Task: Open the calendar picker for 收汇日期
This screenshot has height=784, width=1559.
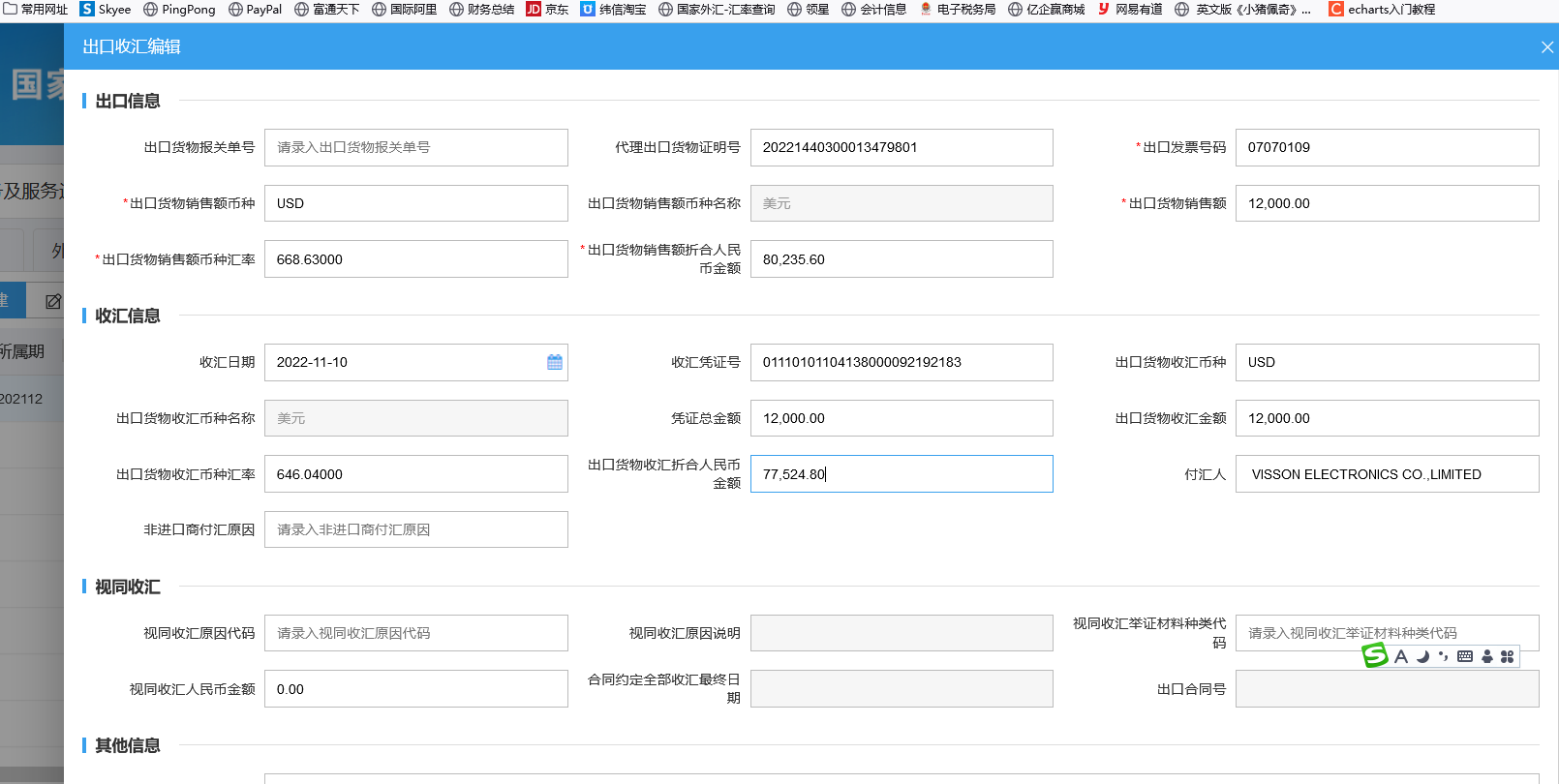Action: coord(554,362)
